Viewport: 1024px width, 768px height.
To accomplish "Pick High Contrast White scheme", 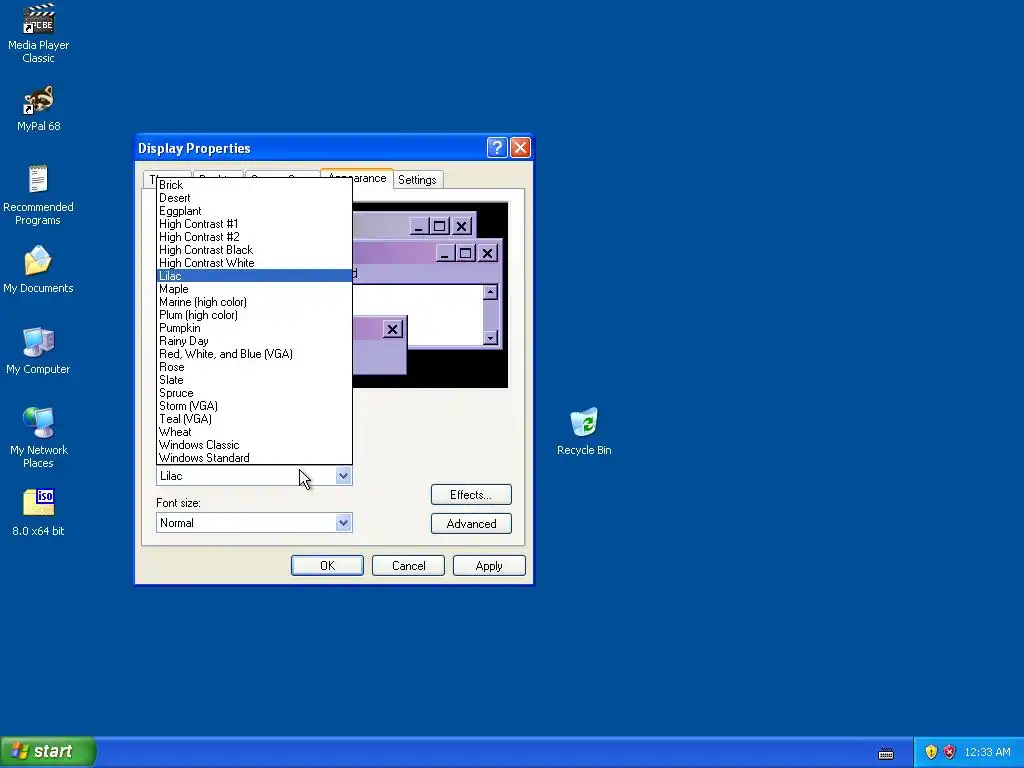I will (x=255, y=263).
